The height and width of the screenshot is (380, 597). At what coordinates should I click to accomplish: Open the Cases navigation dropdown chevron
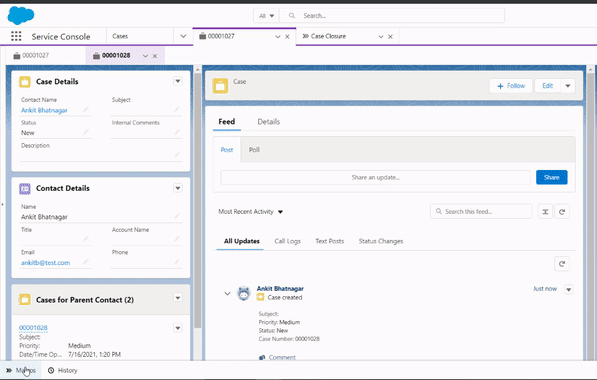point(183,36)
